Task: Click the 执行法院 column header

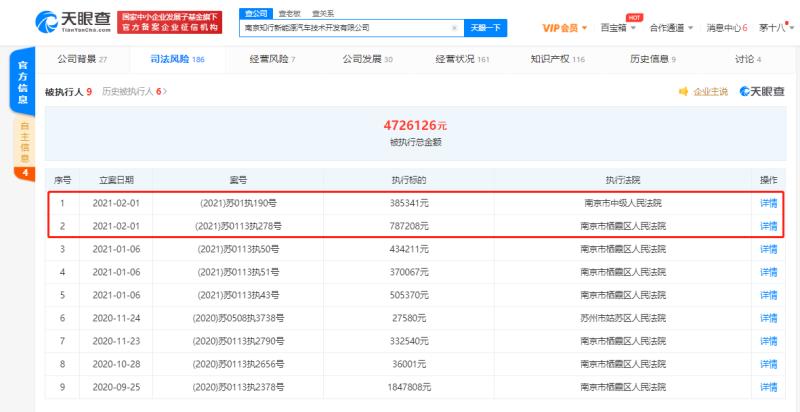Action: 623,180
